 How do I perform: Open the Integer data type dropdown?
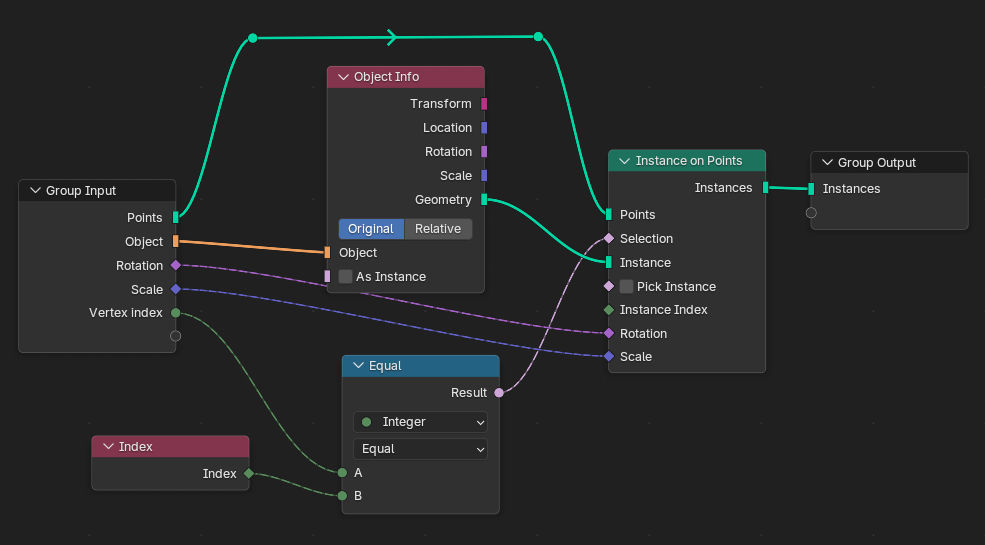click(x=420, y=422)
